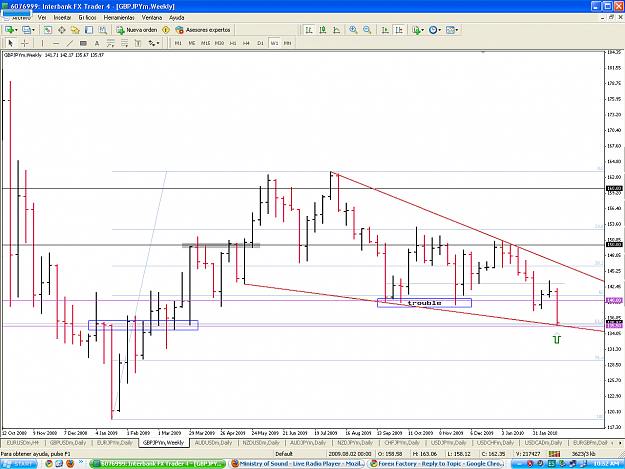The width and height of the screenshot is (625, 469).
Task: Toggle Data Window crosshair-circle icon
Action: pos(61,30)
